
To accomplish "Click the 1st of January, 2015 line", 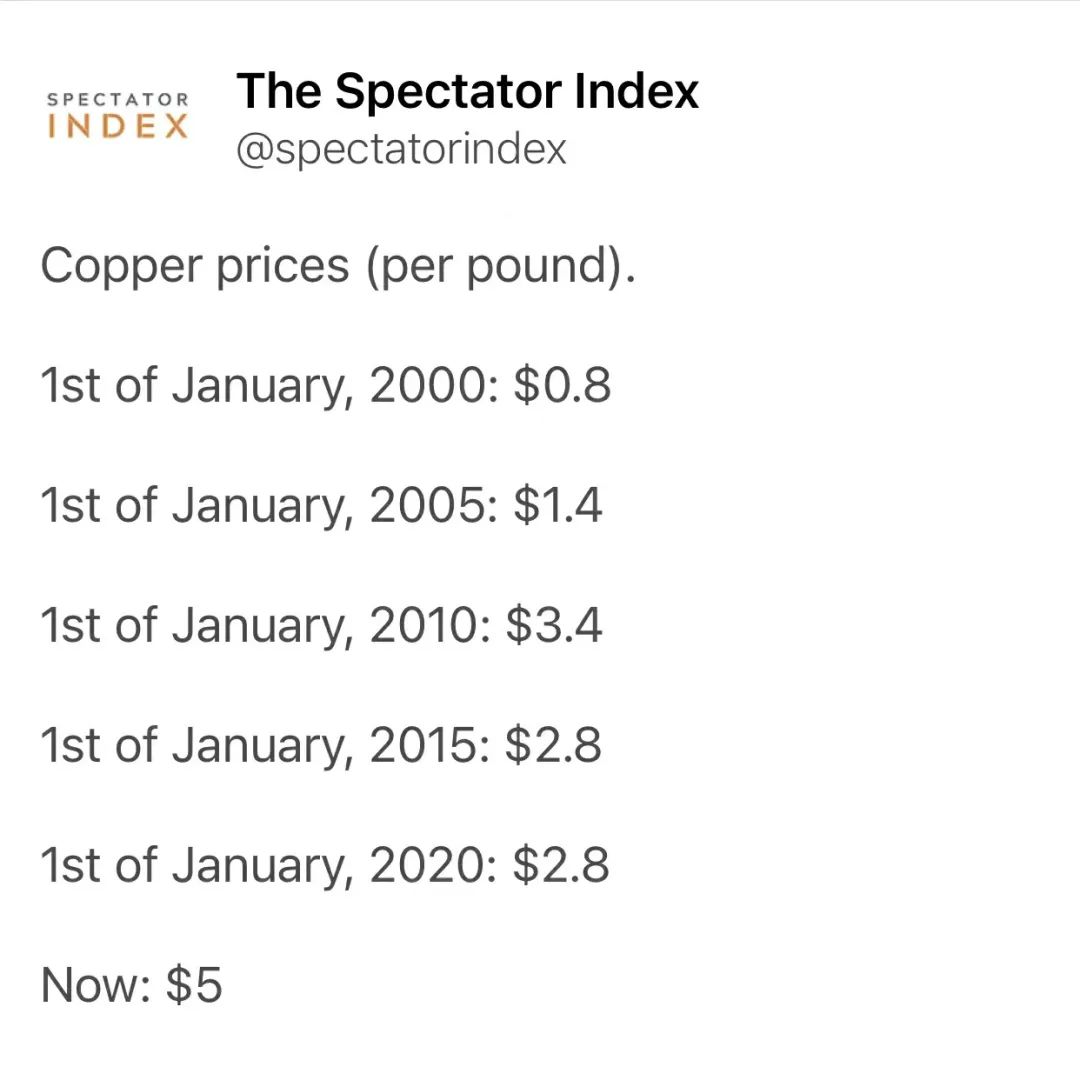I will tap(321, 745).
